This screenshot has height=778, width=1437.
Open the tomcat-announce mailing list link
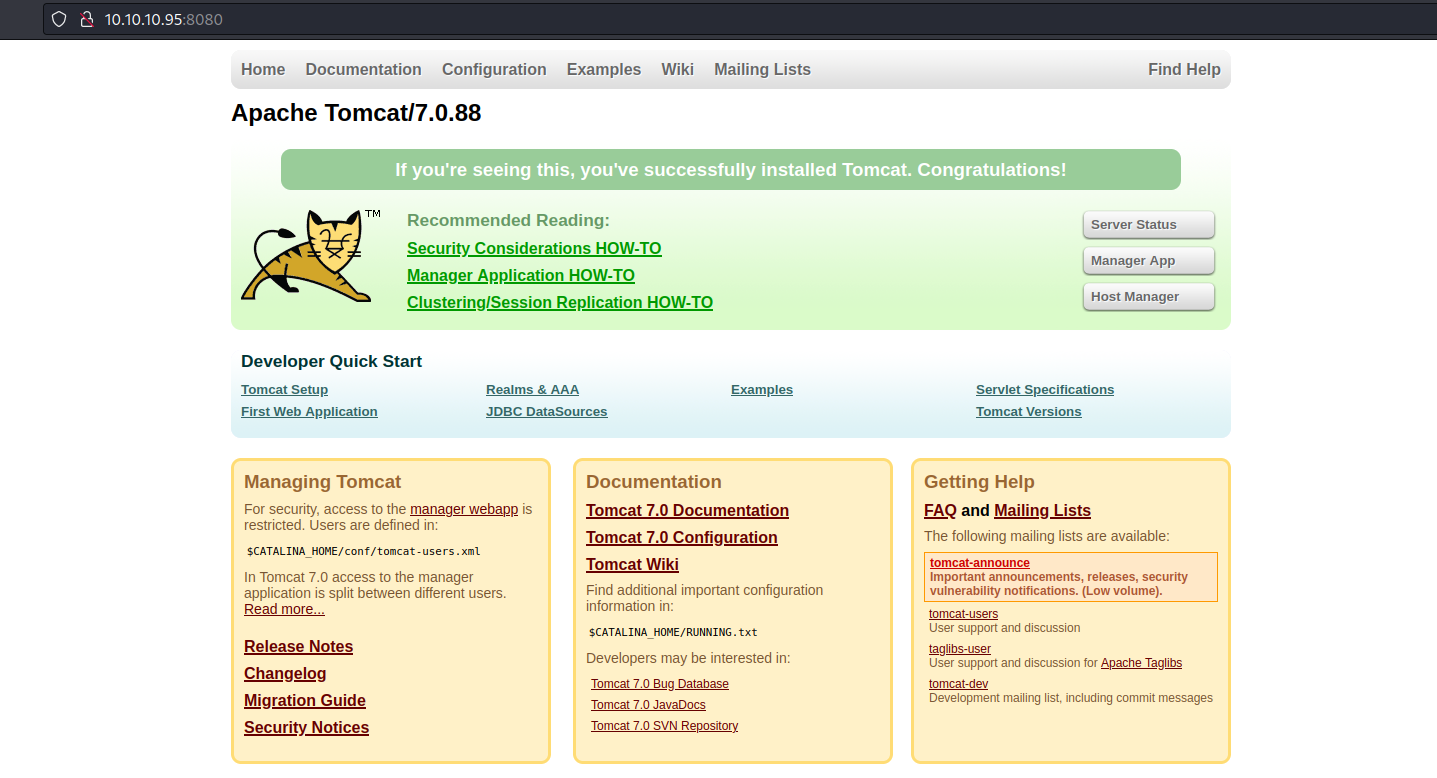[x=979, y=563]
